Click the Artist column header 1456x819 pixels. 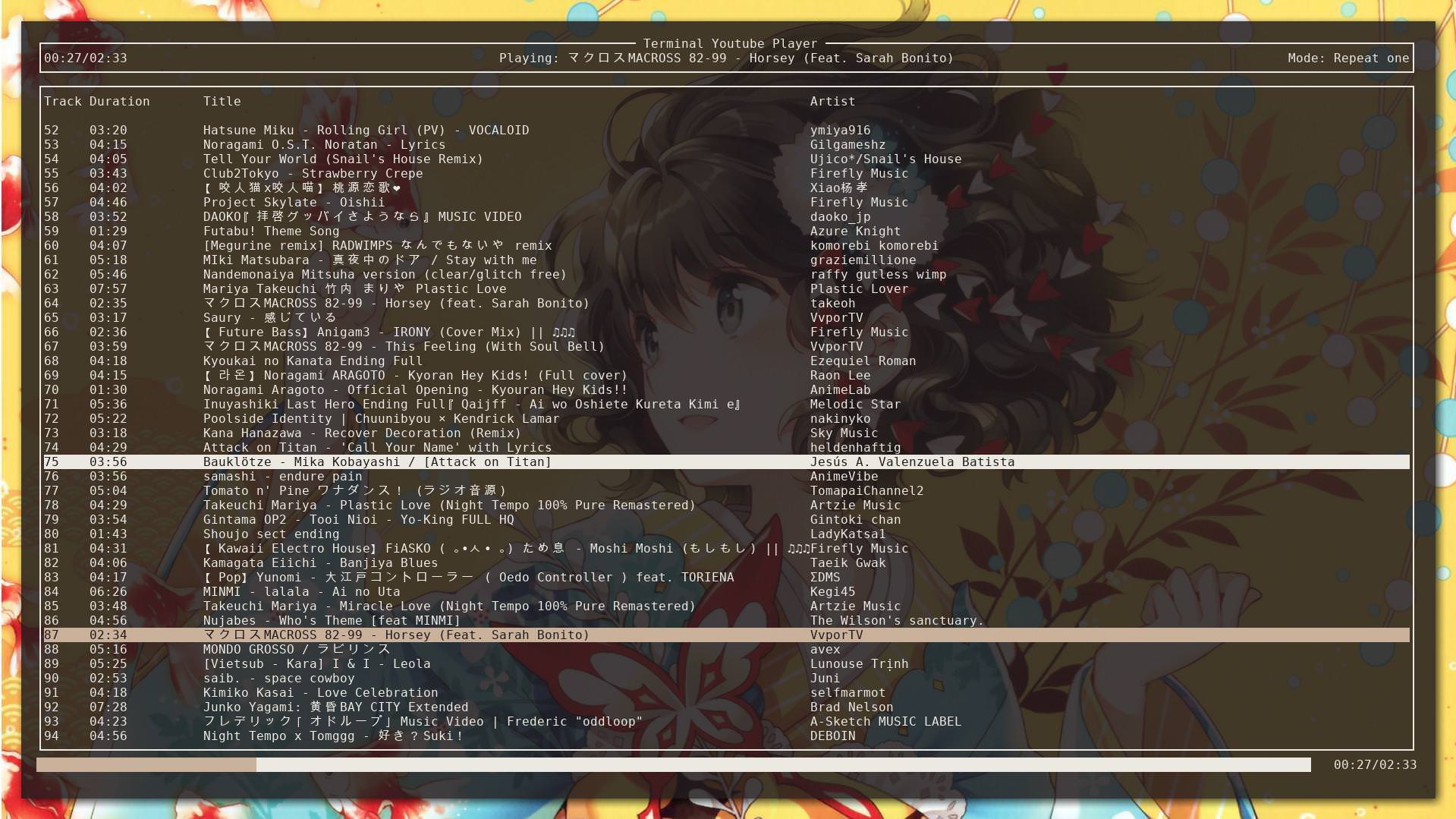[832, 102]
